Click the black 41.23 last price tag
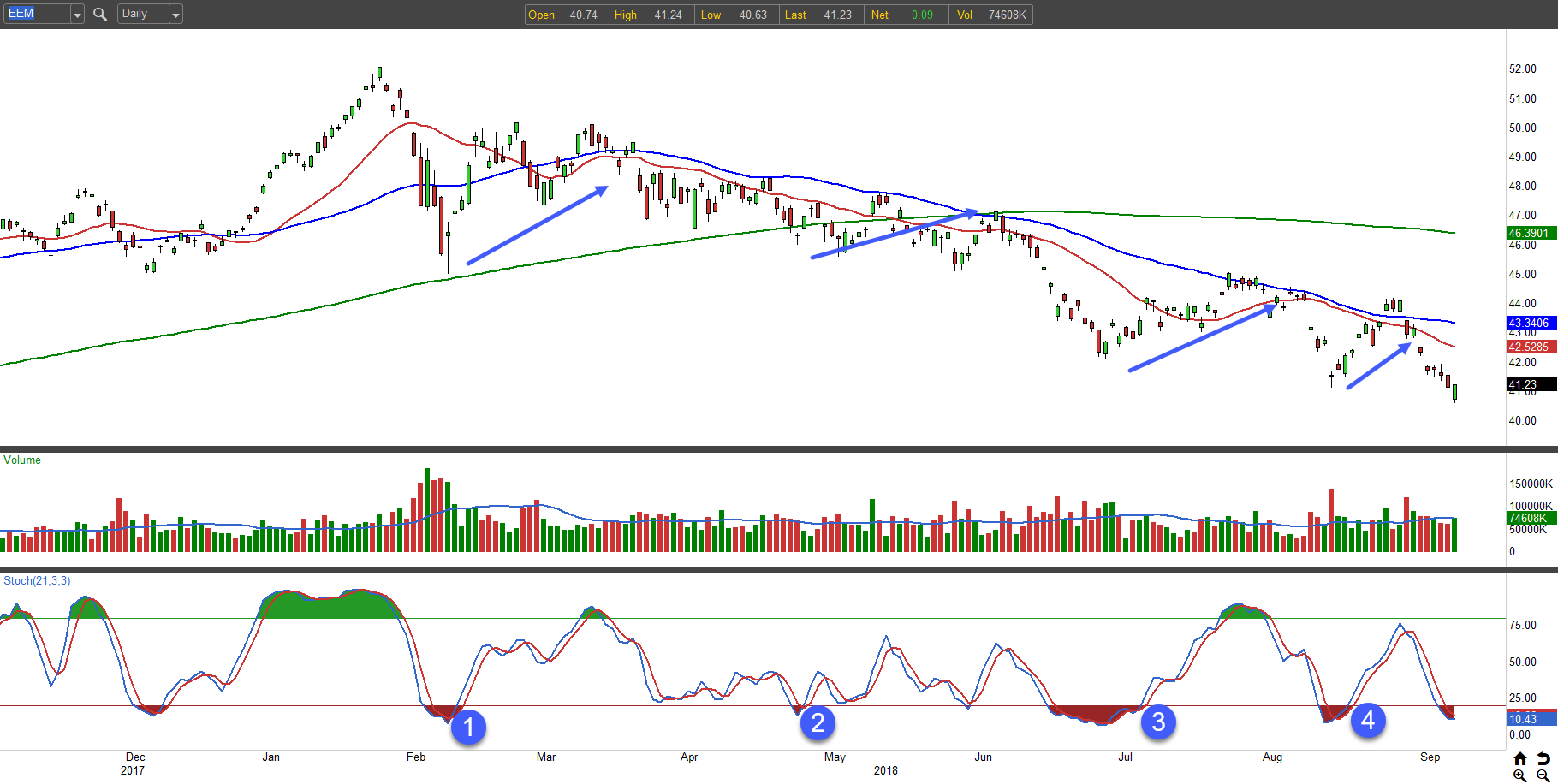 coord(1529,384)
